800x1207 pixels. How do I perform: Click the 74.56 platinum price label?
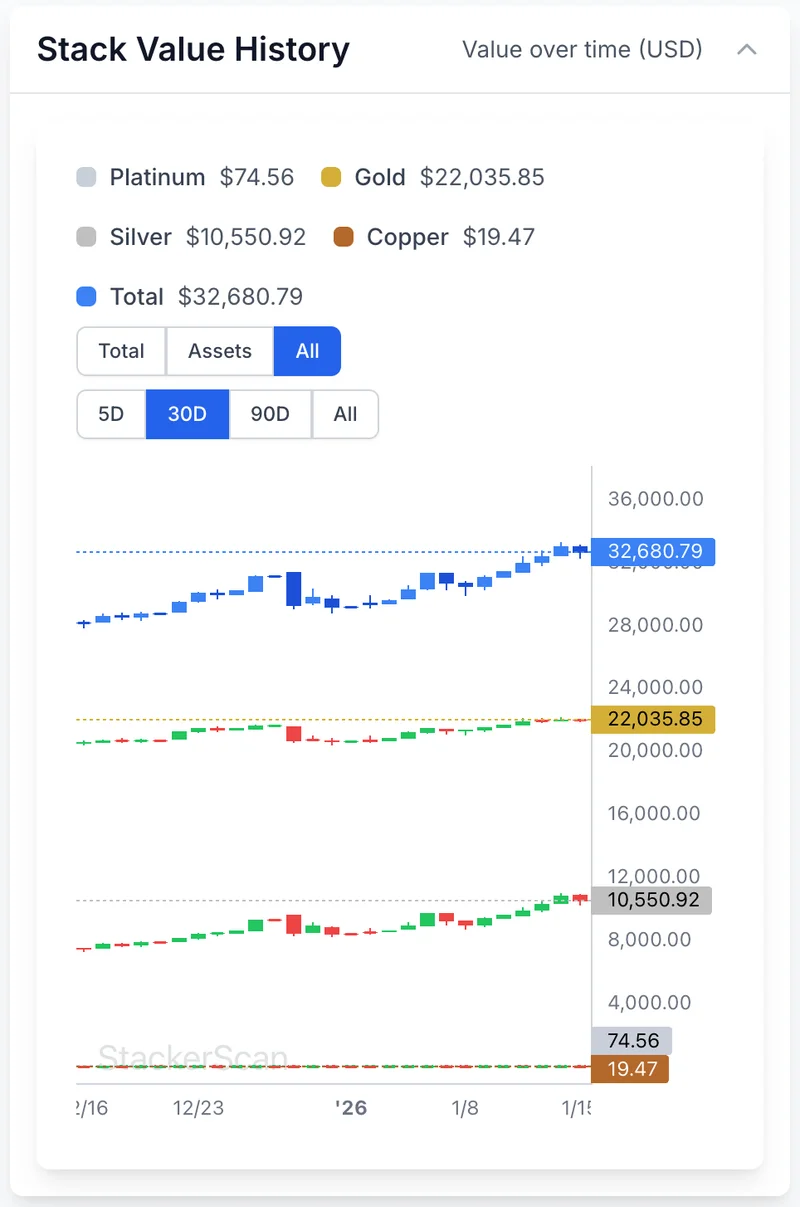tap(632, 1041)
